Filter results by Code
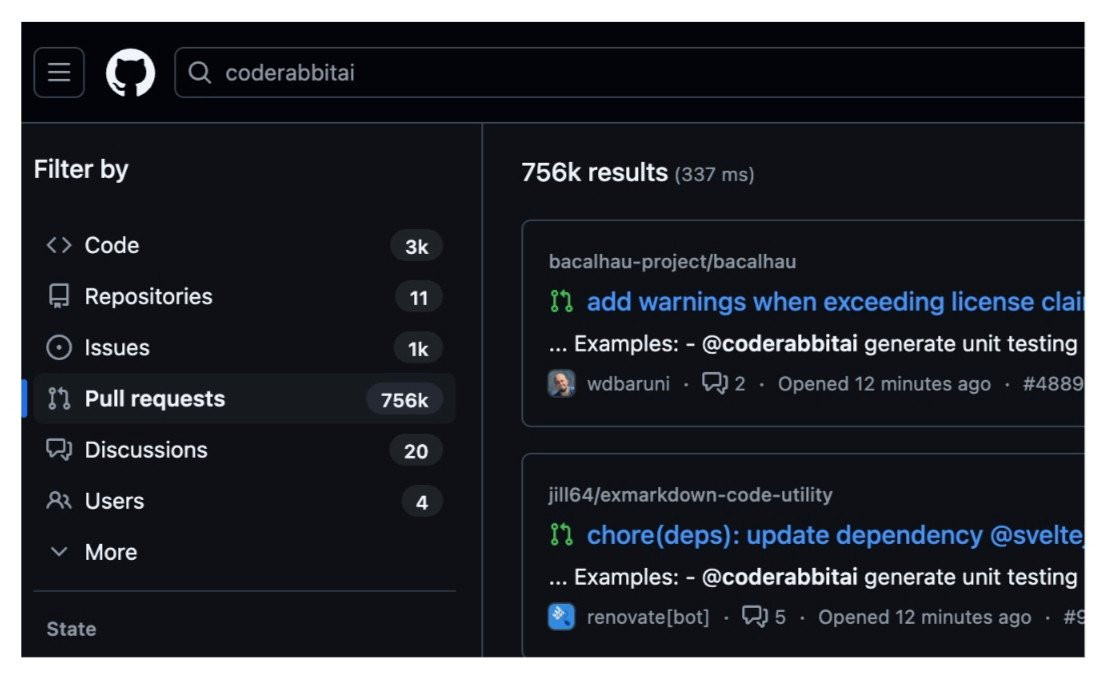This screenshot has height=681, width=1107. (244, 246)
